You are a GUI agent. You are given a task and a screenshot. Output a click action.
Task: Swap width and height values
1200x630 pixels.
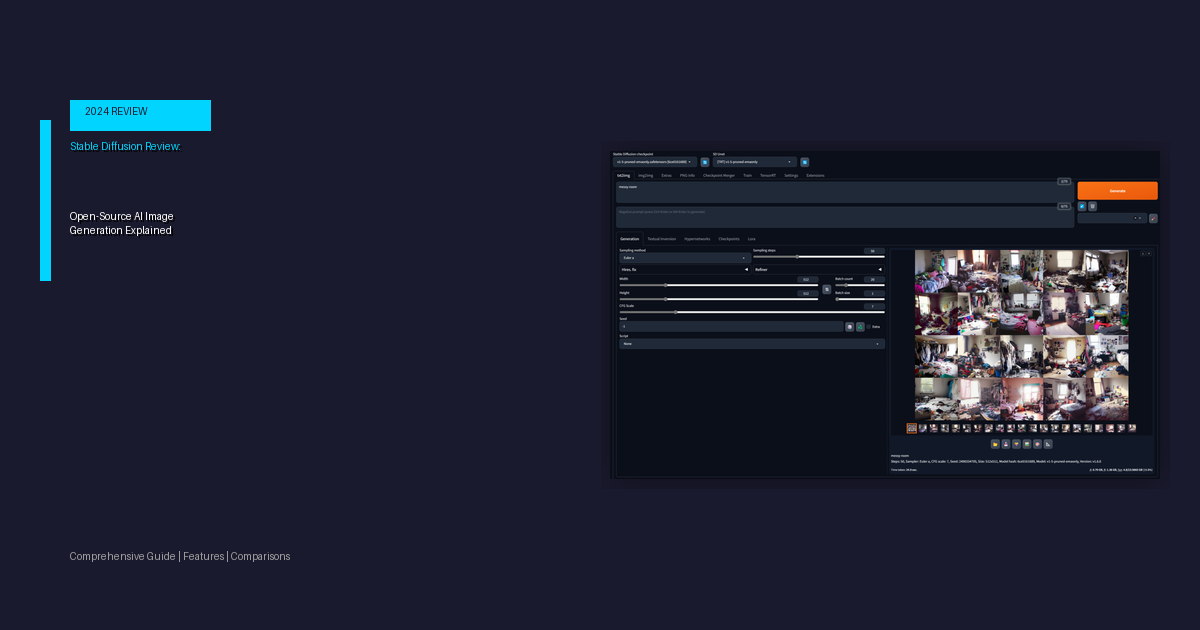pos(827,289)
